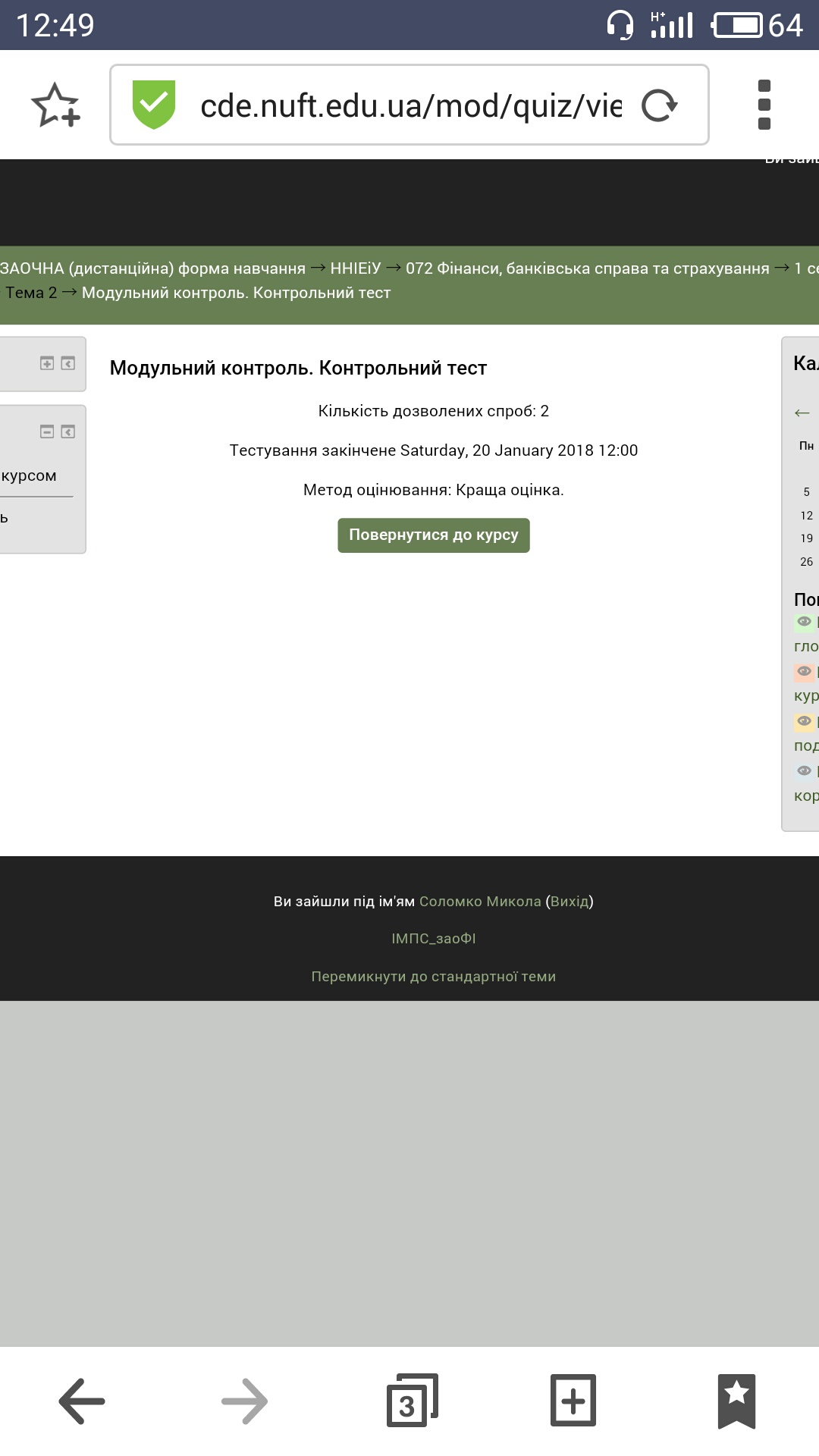Hide course events via red eye icon
Image resolution: width=819 pixels, height=1456 pixels.
pos(804,672)
